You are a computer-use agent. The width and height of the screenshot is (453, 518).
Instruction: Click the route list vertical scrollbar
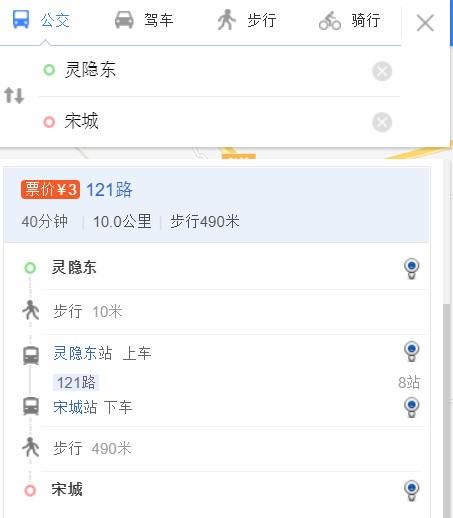[x=446, y=410]
